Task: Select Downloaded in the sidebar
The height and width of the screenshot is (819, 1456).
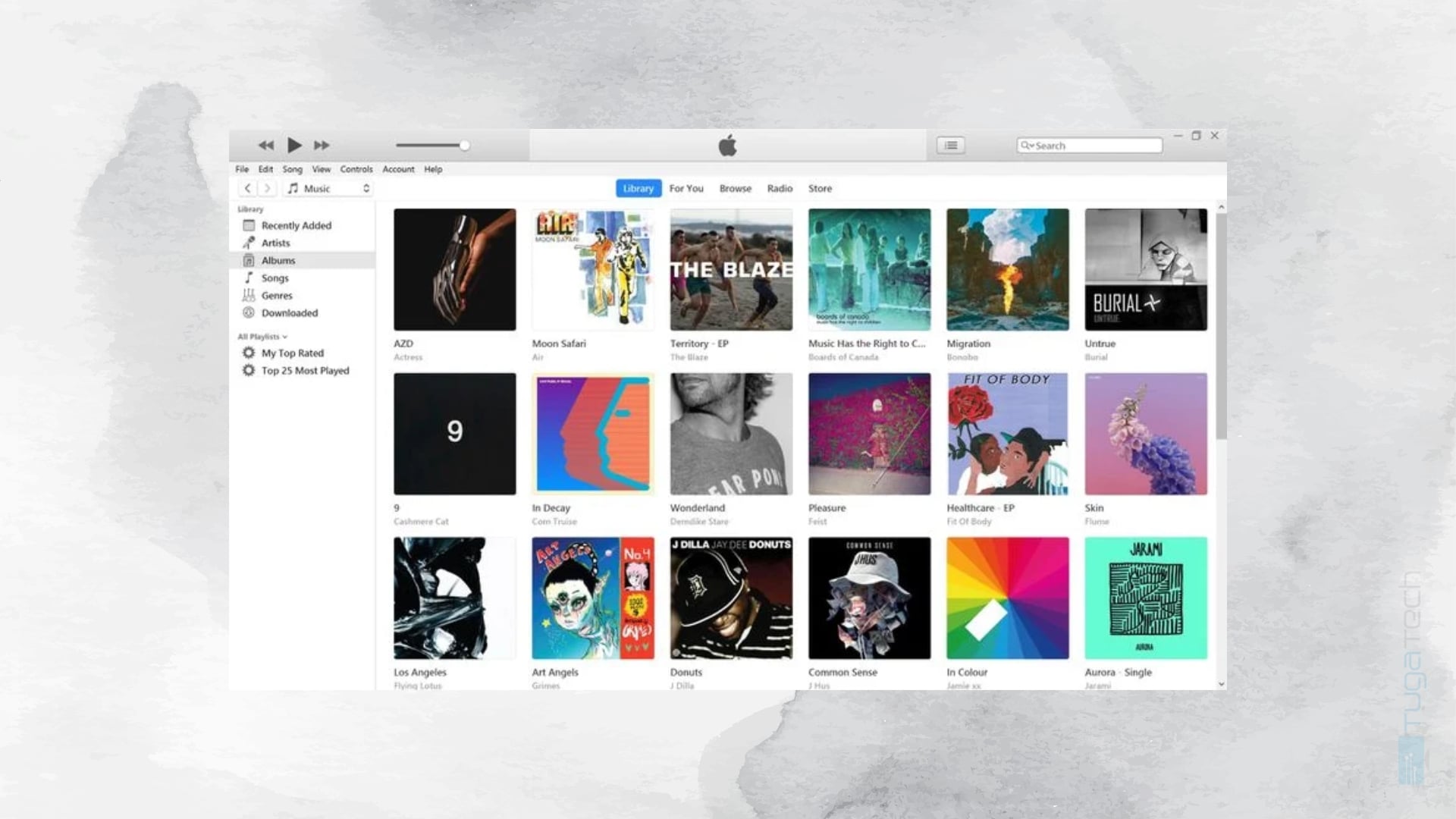Action: click(302, 312)
